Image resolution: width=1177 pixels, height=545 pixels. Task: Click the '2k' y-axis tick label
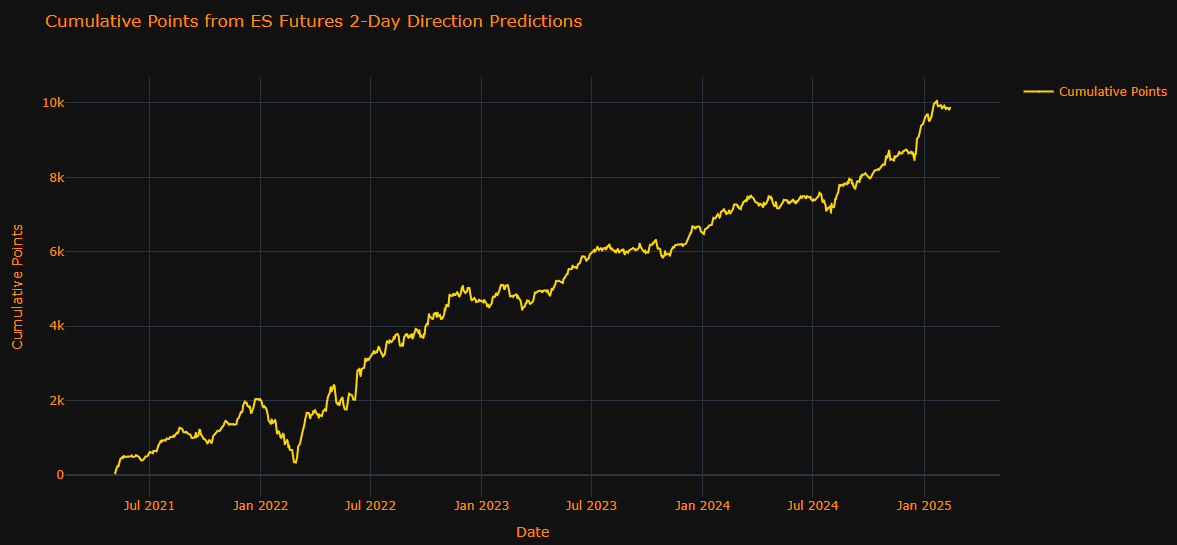[56, 400]
